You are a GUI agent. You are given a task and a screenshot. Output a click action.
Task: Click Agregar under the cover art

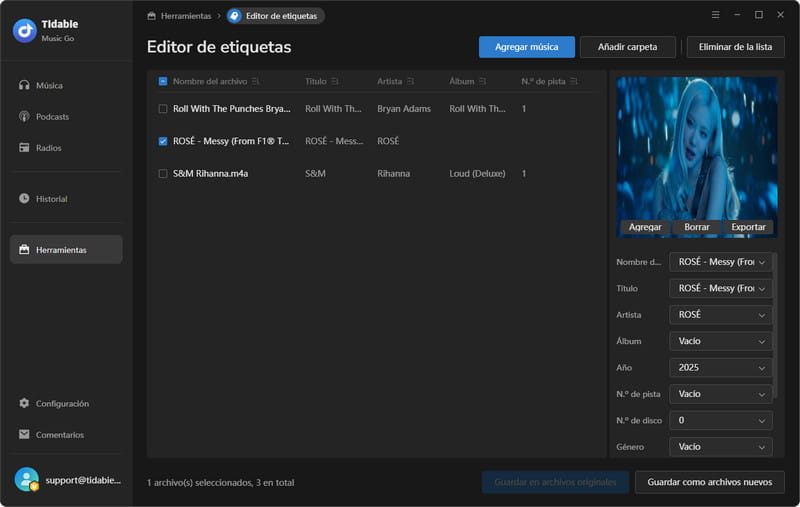coord(645,227)
